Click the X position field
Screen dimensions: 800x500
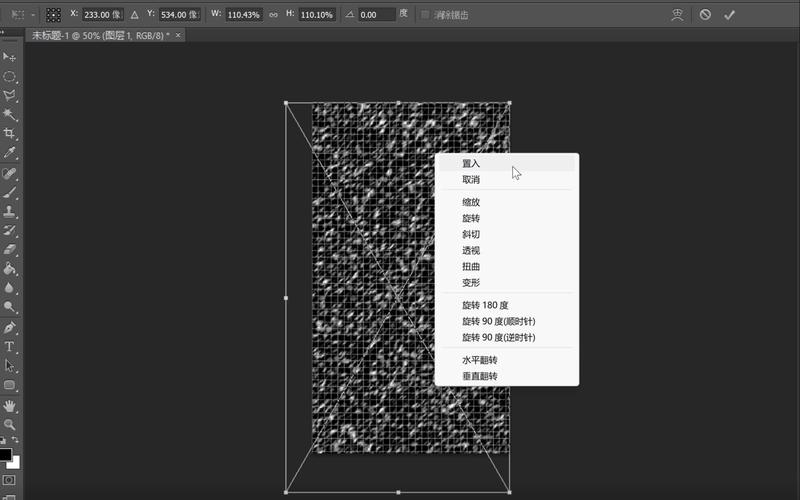(103, 15)
